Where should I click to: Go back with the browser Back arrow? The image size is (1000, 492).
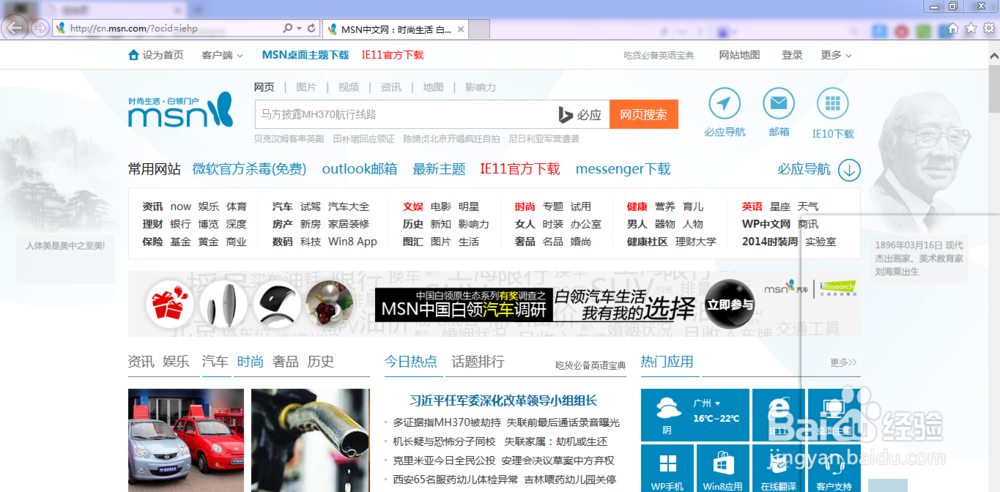coord(15,27)
